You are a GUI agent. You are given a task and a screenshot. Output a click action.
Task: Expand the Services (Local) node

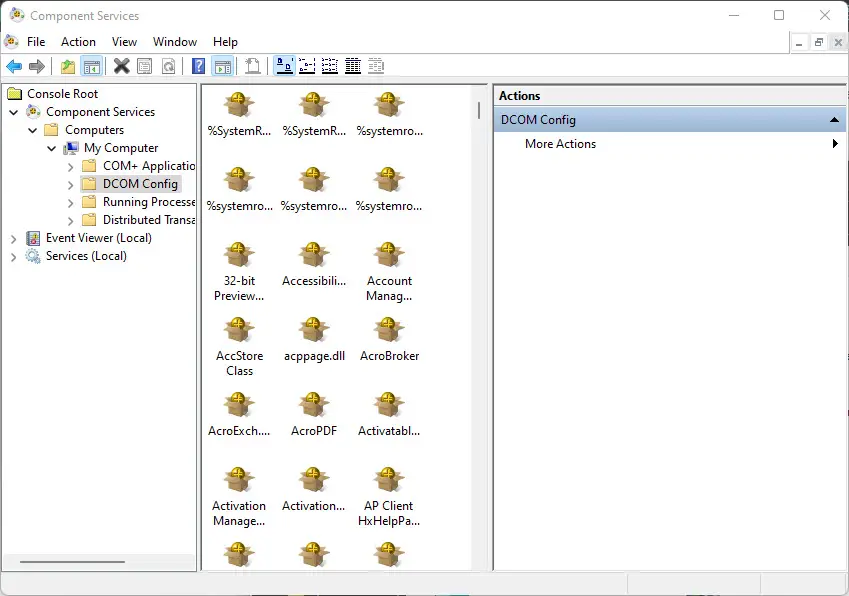[14, 257]
